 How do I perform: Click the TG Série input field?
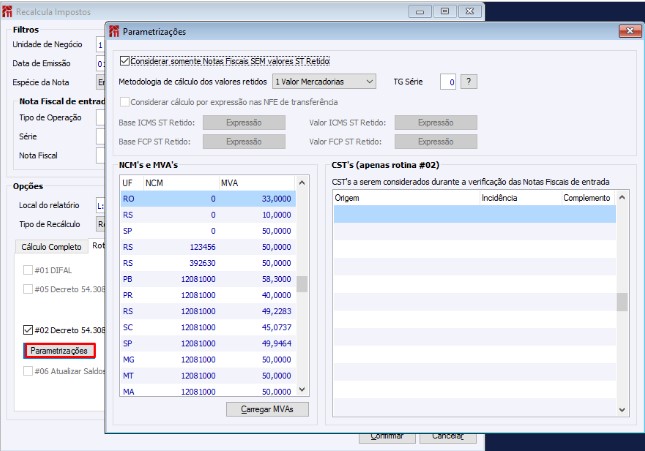pyautogui.click(x=448, y=81)
